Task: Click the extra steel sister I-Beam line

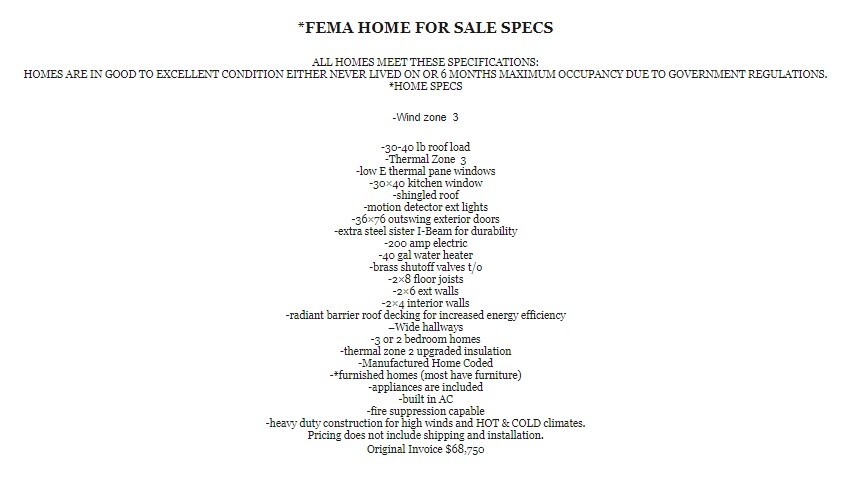Action: [x=426, y=231]
